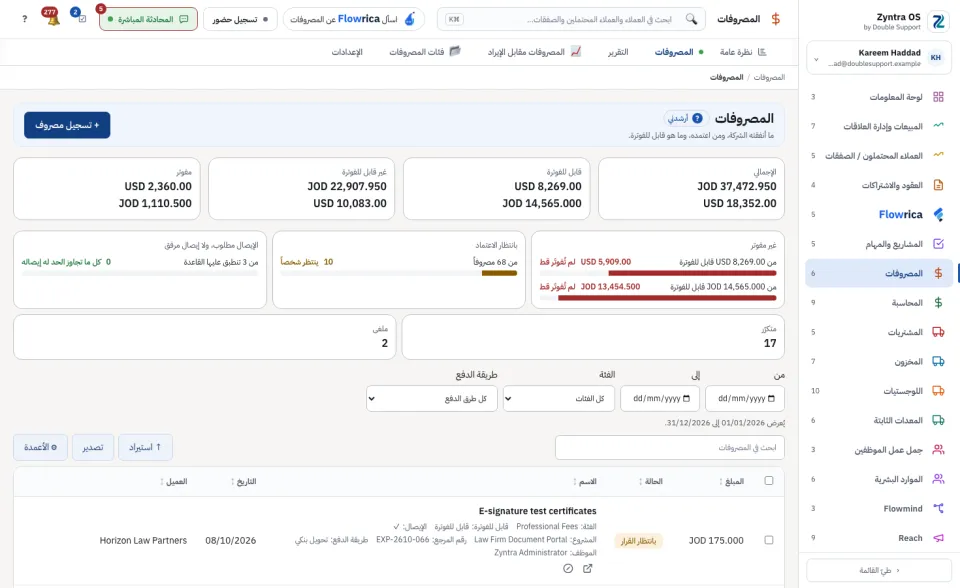Open العقود والاشتراكات document icon
960x588 pixels.
click(x=938, y=185)
